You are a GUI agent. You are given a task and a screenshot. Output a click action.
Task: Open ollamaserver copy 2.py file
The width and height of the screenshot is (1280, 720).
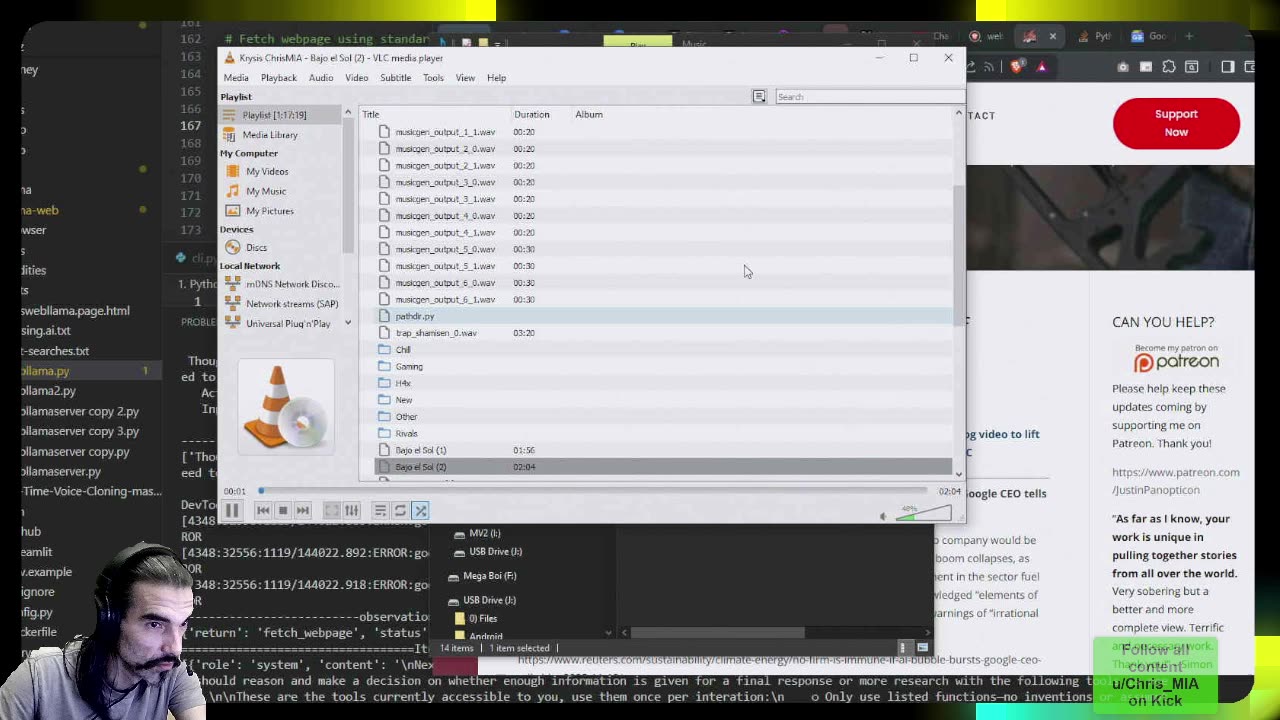(79, 411)
